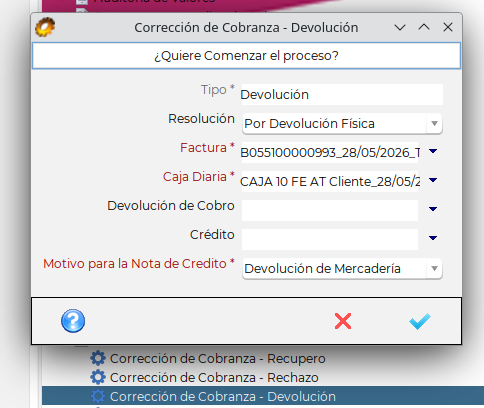Screen dimensions: 484x408
Task: Click the Tipo label
Action: [x=218, y=90]
